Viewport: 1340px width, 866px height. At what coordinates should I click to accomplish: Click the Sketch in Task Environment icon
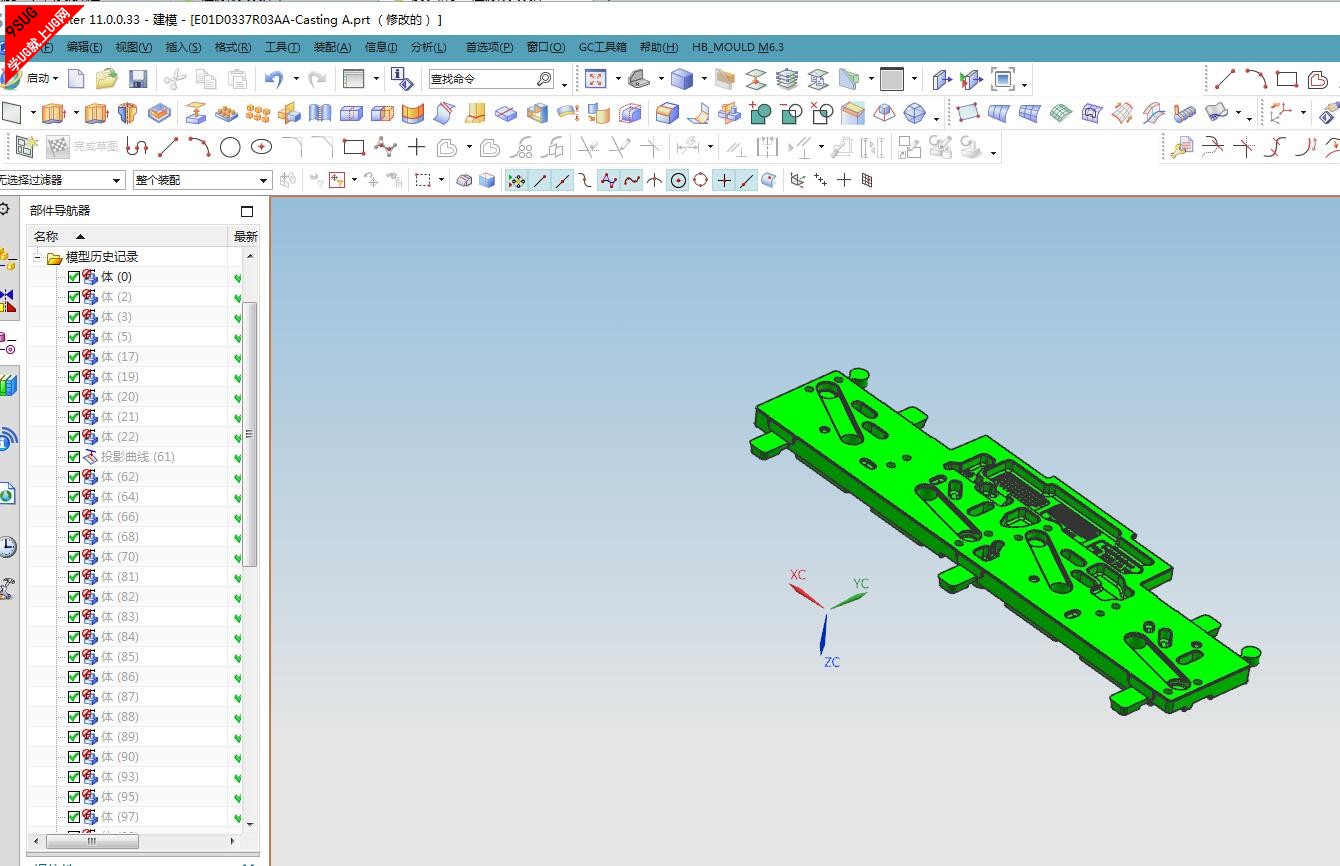point(26,148)
